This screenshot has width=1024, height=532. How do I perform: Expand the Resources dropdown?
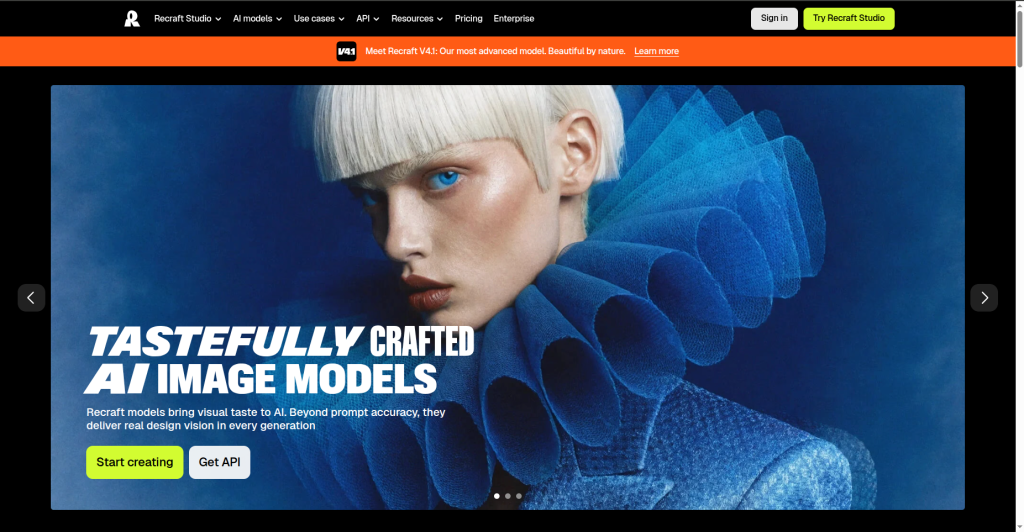click(x=417, y=18)
